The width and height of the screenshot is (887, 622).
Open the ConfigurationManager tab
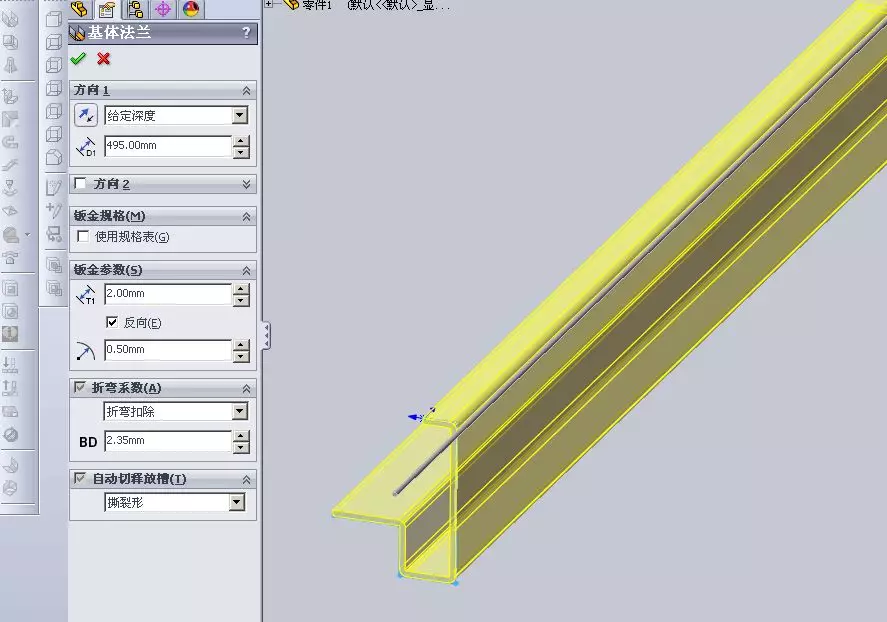[135, 9]
